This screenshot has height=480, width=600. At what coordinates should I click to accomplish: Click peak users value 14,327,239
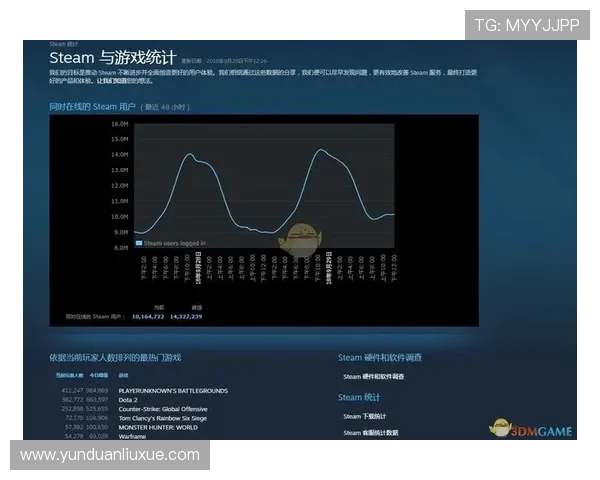coord(186,317)
